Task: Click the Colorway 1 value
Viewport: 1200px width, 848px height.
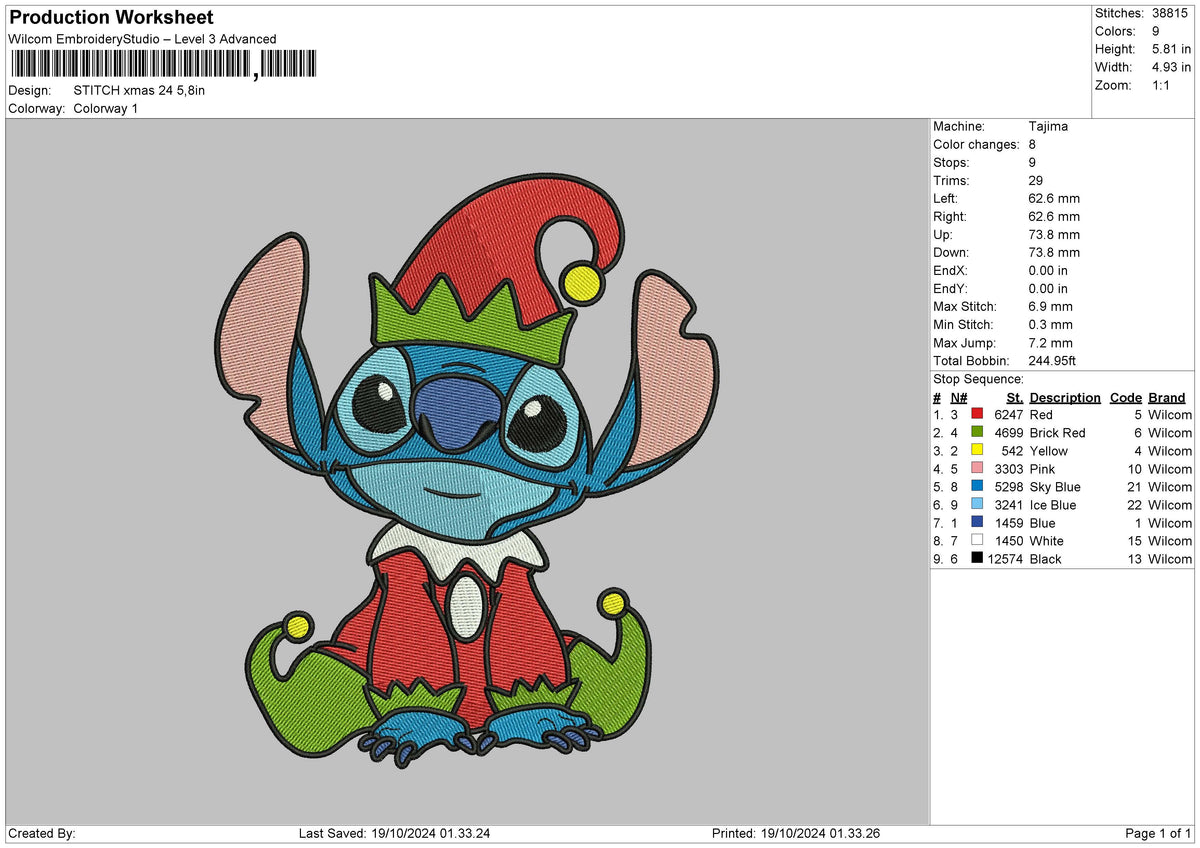Action: pyautogui.click(x=106, y=108)
